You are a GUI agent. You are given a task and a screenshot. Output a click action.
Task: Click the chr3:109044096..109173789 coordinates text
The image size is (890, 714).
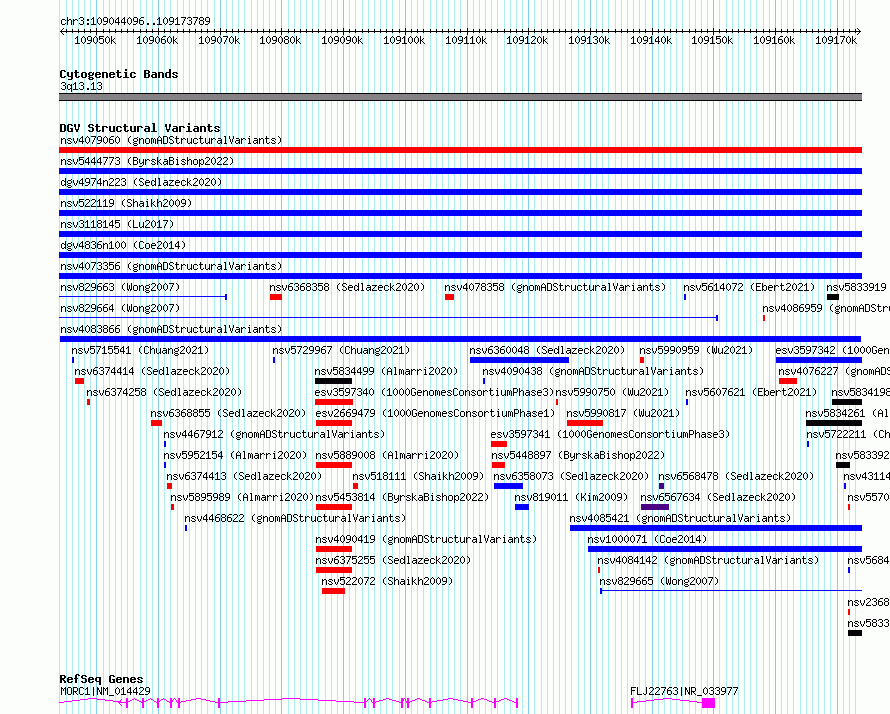click(x=135, y=21)
